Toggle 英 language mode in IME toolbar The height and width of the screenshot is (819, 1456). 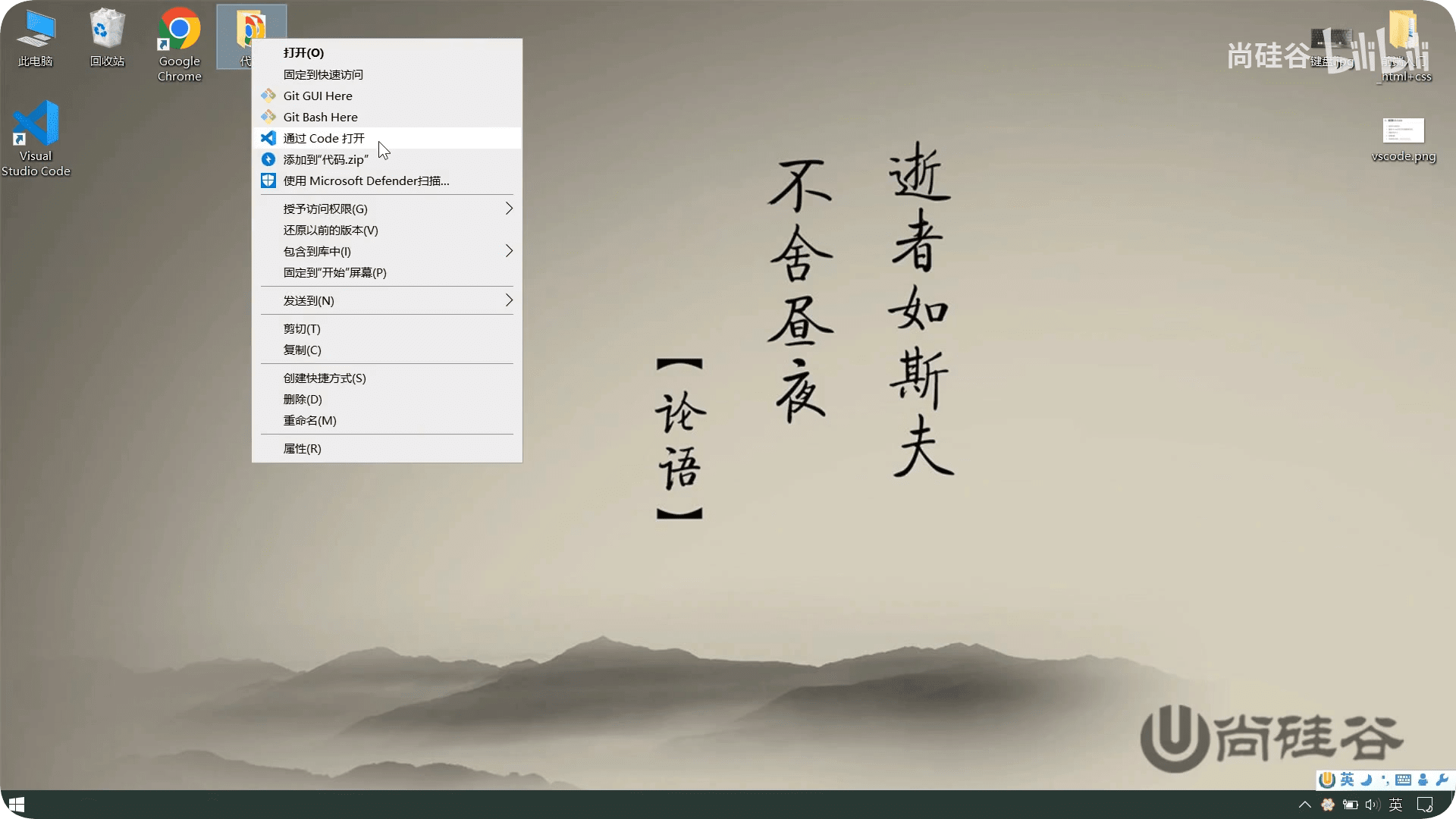(1347, 780)
